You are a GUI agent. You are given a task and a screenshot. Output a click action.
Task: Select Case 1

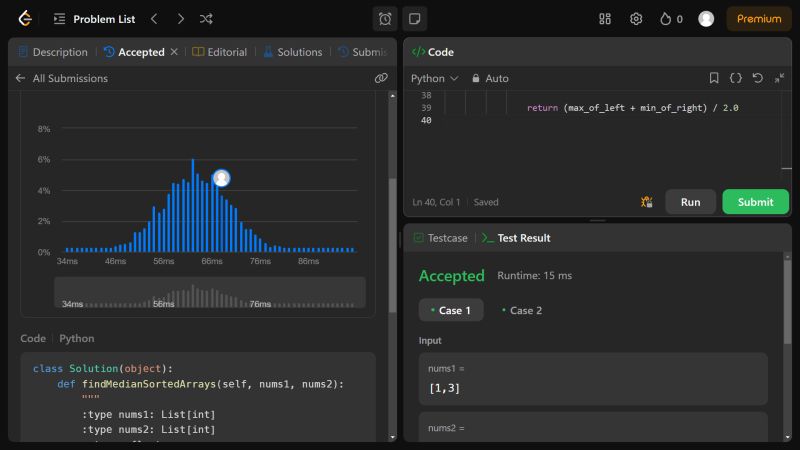[x=451, y=310]
